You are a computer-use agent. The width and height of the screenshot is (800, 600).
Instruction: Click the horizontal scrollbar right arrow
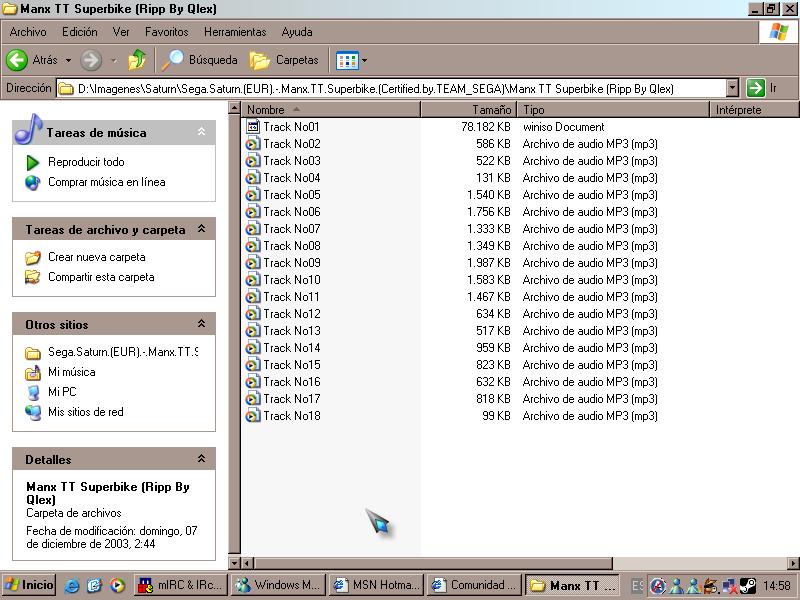coord(794,563)
